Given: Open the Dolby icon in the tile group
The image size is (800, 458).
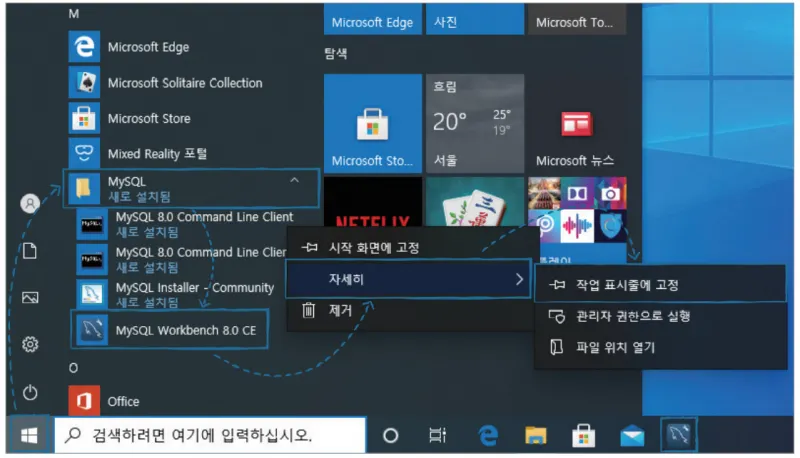Looking at the screenshot, I should click(x=577, y=193).
